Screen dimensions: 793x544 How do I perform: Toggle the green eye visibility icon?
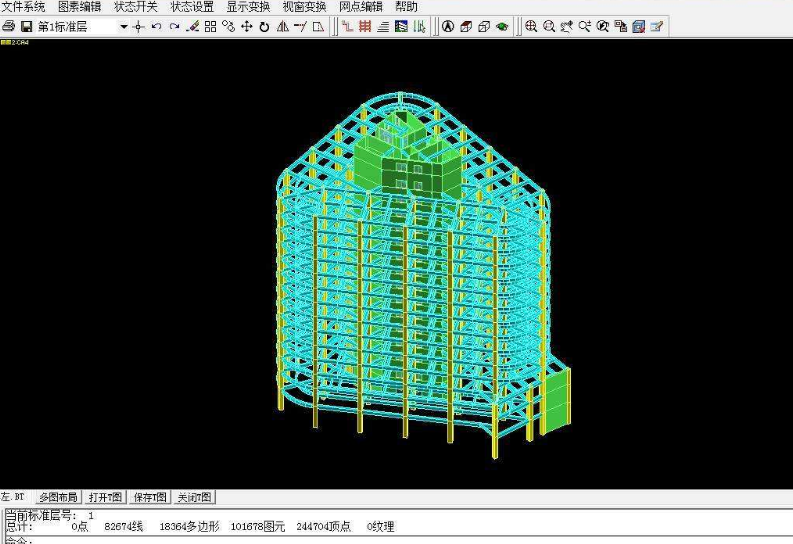[502, 26]
